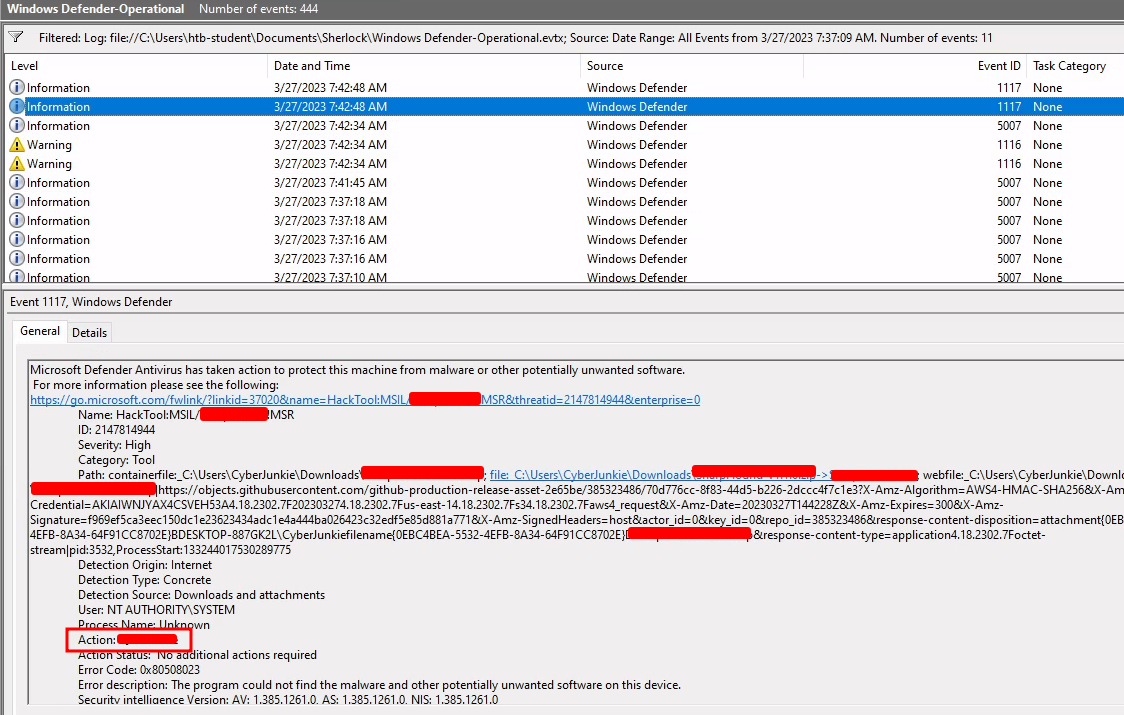Switch to the Details tab
This screenshot has width=1124, height=715.
point(89,333)
